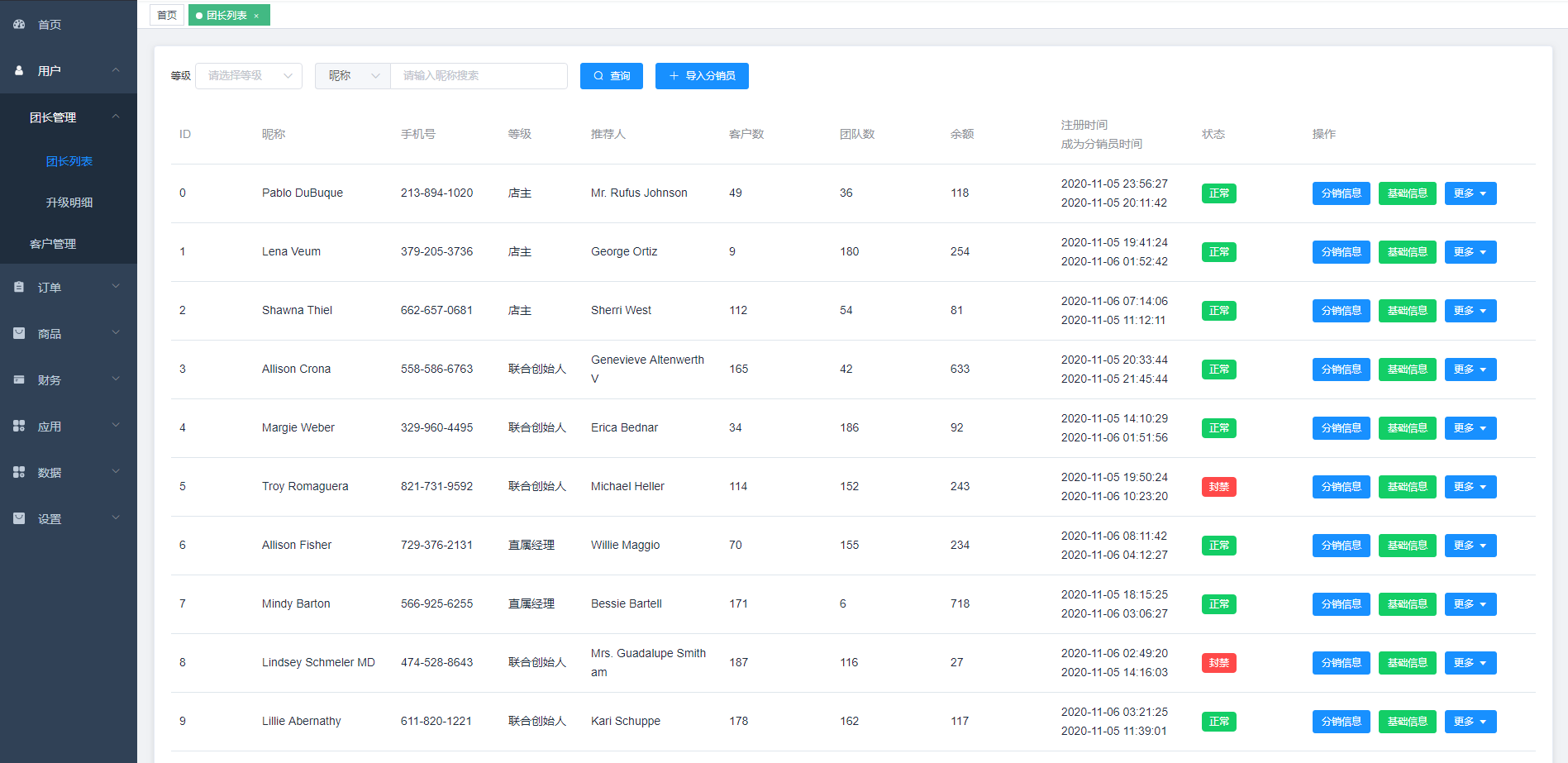This screenshot has height=763, width=1568.
Task: Expand the 订单 sidebar menu chevron
Action: coord(116,287)
